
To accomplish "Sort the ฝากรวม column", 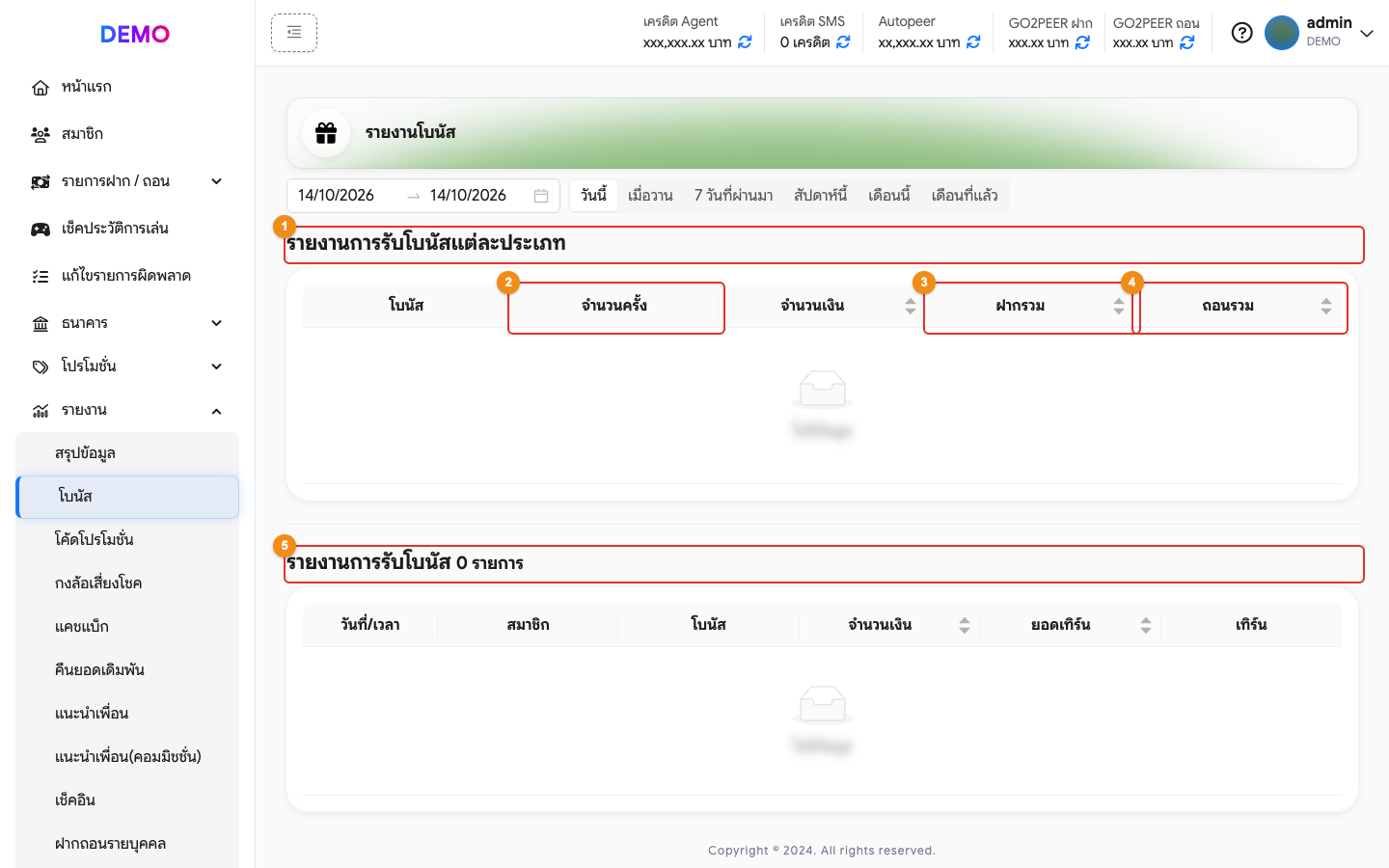I will [1119, 306].
